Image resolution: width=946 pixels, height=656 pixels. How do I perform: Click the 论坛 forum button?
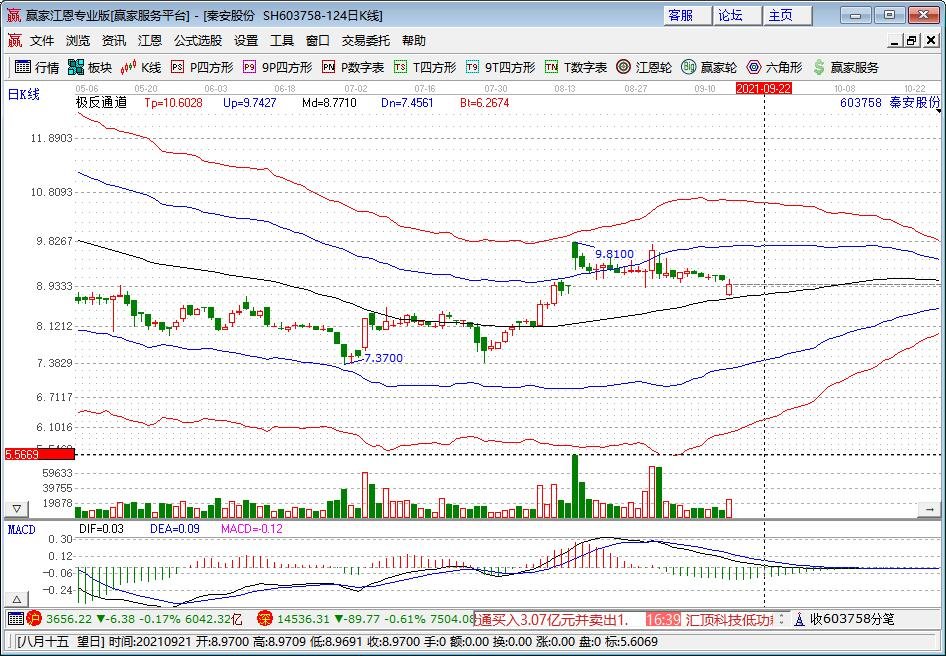730,15
